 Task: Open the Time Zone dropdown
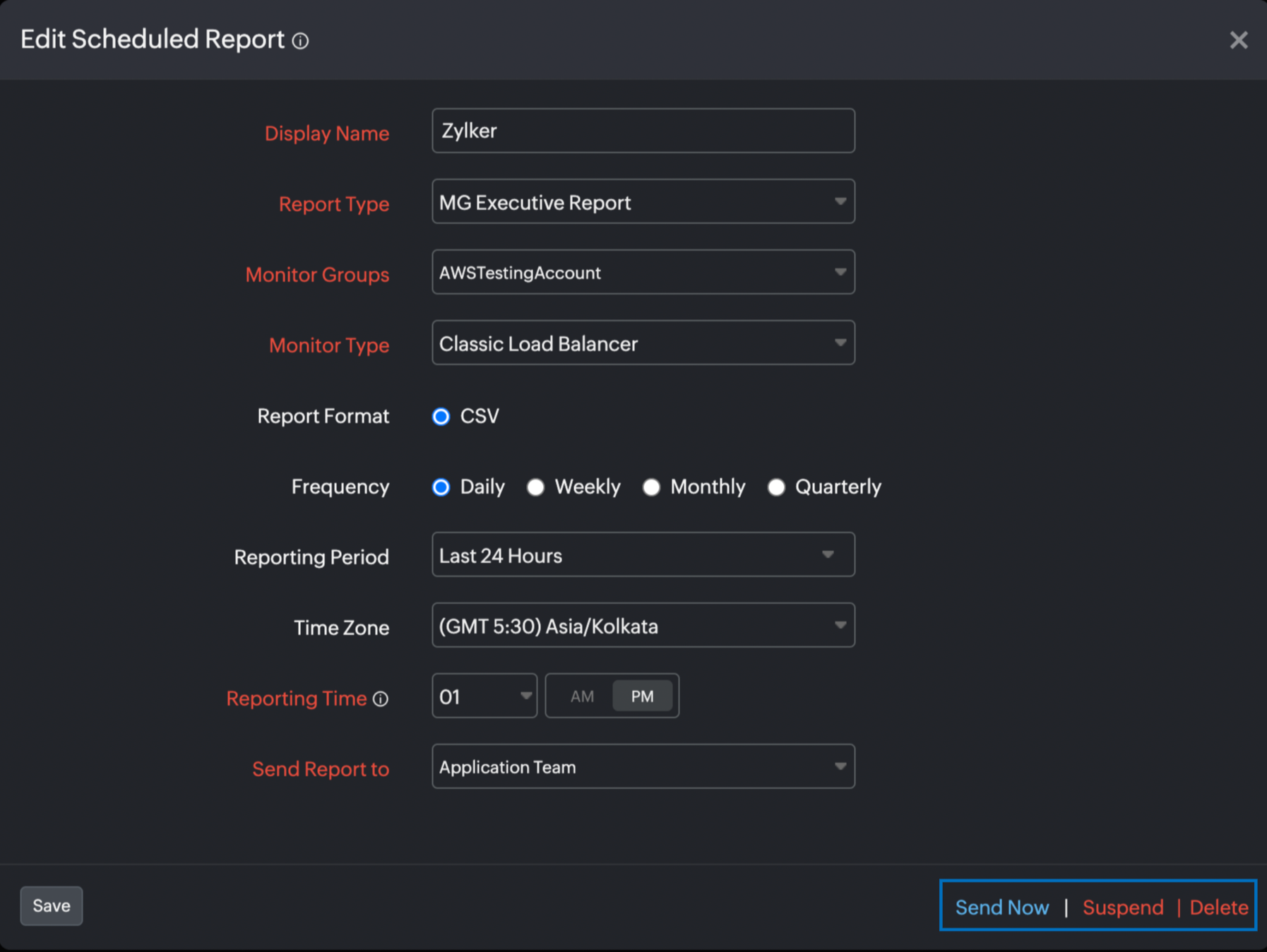pyautogui.click(x=643, y=626)
